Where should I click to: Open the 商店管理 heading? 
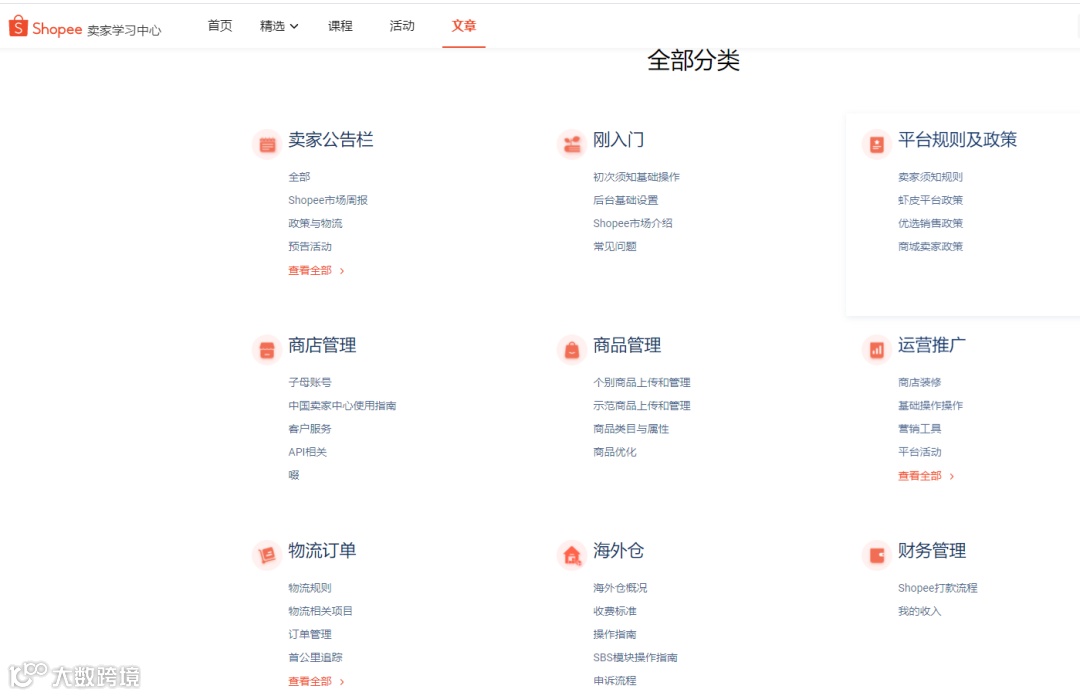322,345
